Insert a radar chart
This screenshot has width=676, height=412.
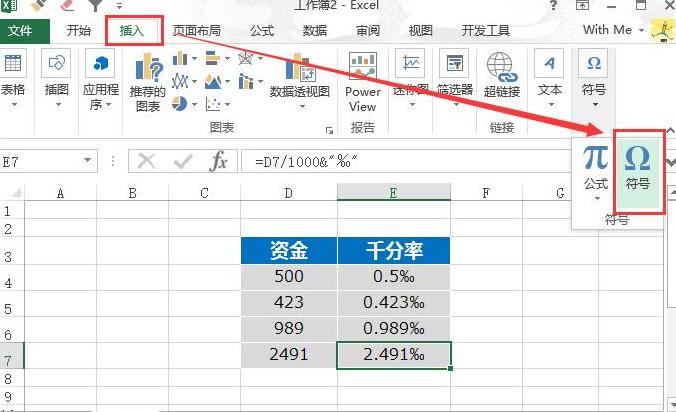click(x=250, y=58)
